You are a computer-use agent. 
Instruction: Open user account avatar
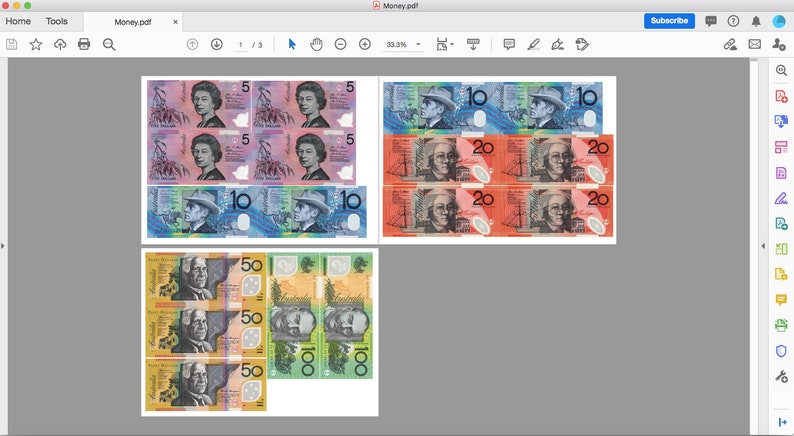[779, 21]
